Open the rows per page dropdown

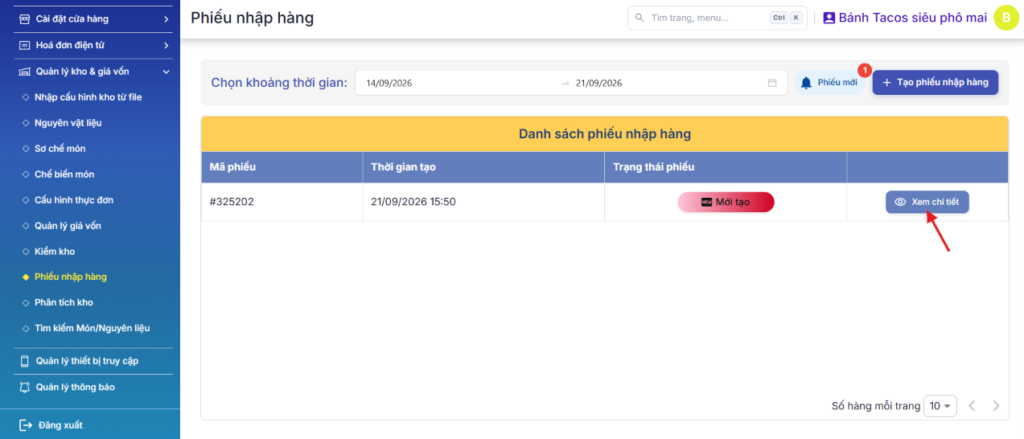click(x=940, y=406)
